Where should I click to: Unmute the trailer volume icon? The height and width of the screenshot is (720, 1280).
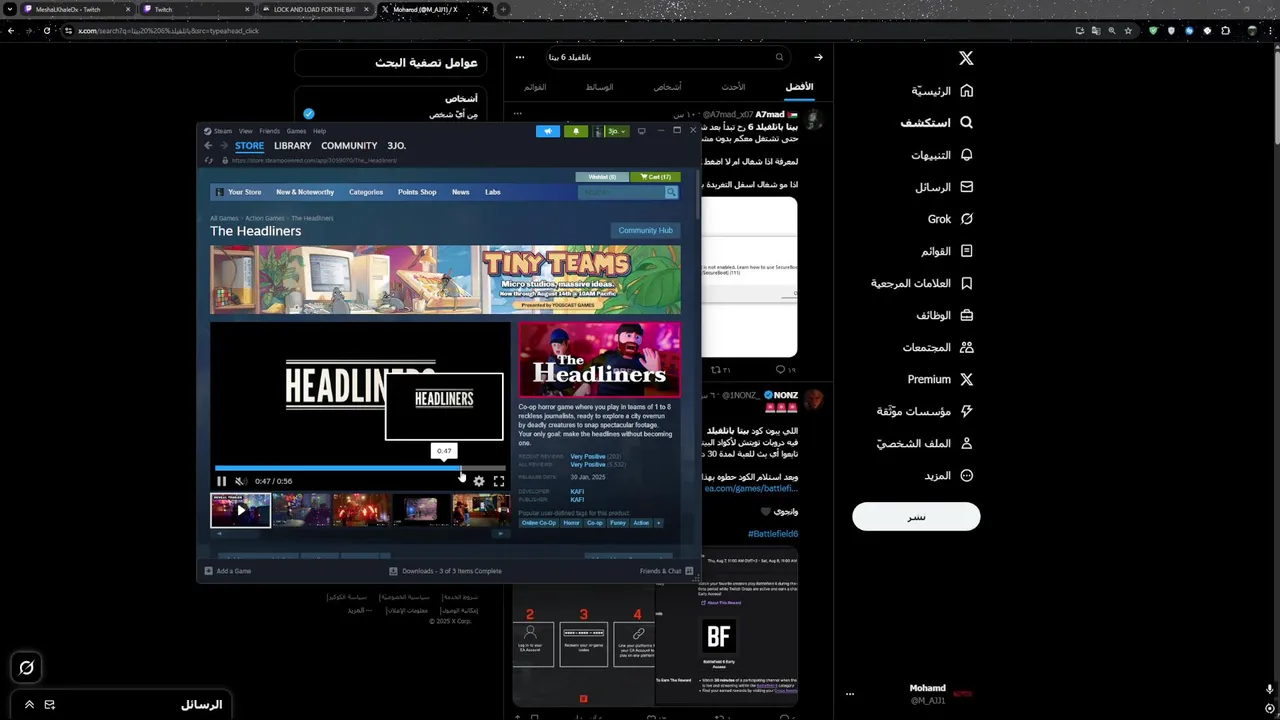241,481
